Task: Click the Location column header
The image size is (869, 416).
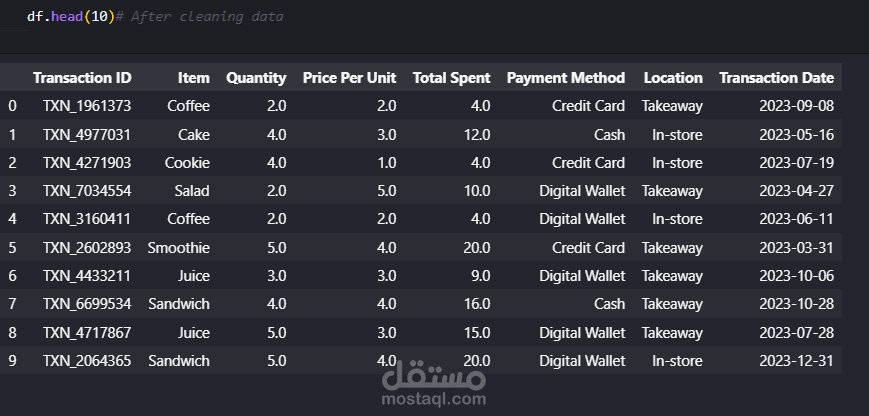Action: coord(673,77)
